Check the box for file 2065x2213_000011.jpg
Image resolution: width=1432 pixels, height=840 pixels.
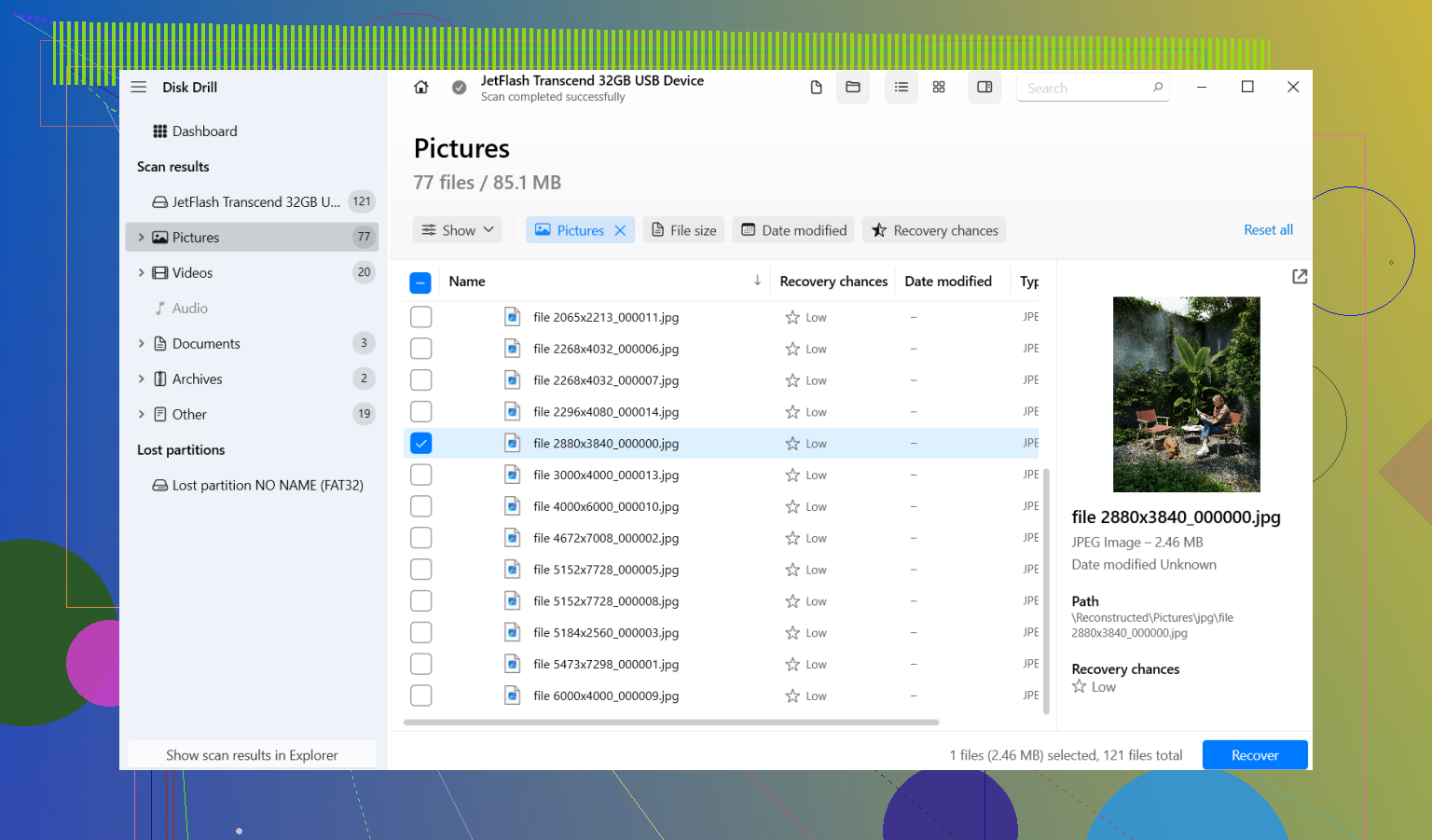(421, 317)
